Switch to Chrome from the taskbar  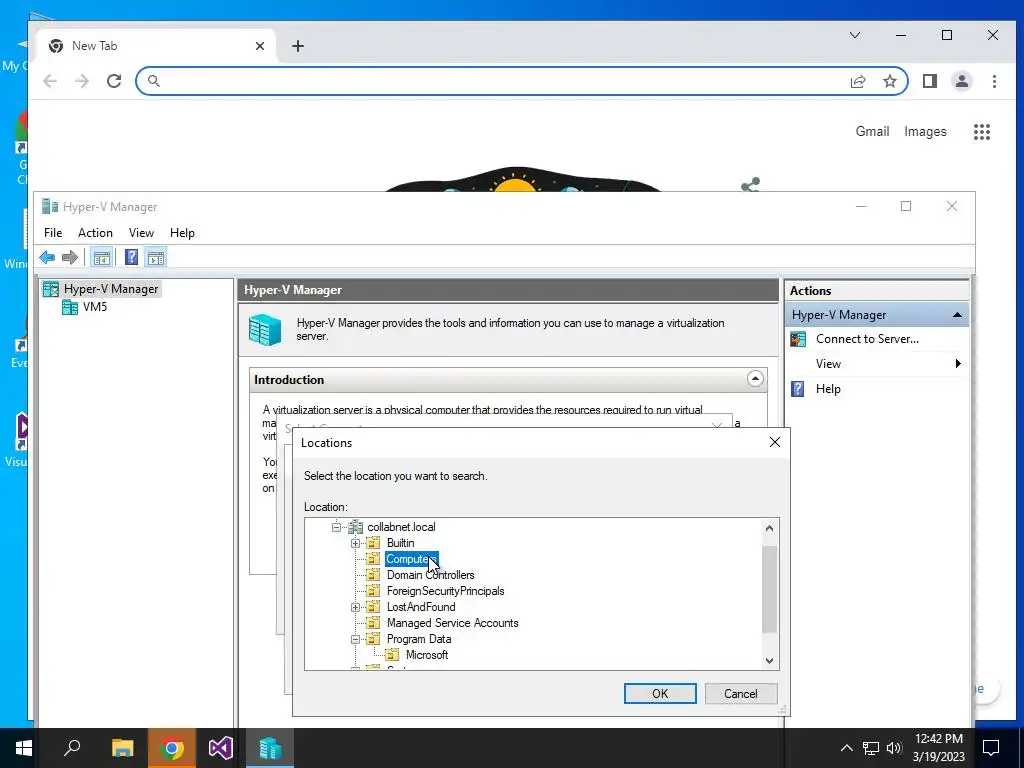pyautogui.click(x=172, y=748)
